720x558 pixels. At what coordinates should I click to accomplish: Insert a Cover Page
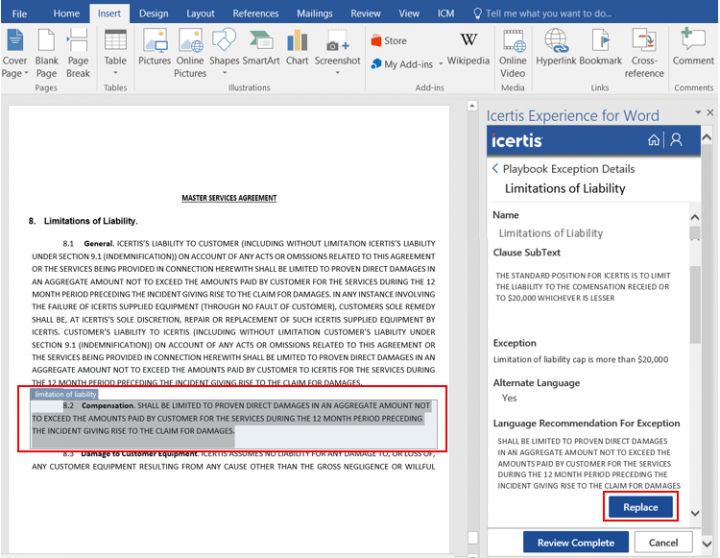tap(15, 53)
